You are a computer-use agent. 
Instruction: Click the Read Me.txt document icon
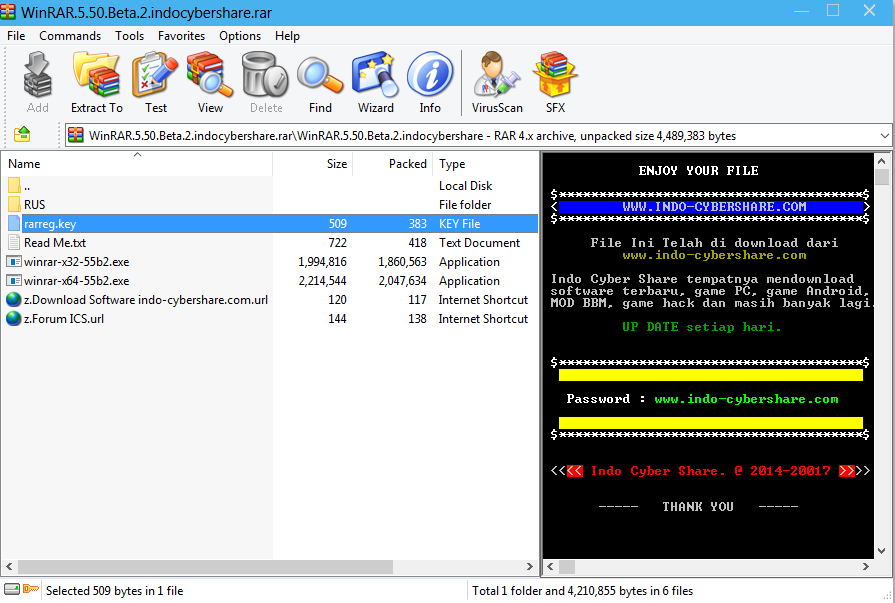tap(14, 242)
